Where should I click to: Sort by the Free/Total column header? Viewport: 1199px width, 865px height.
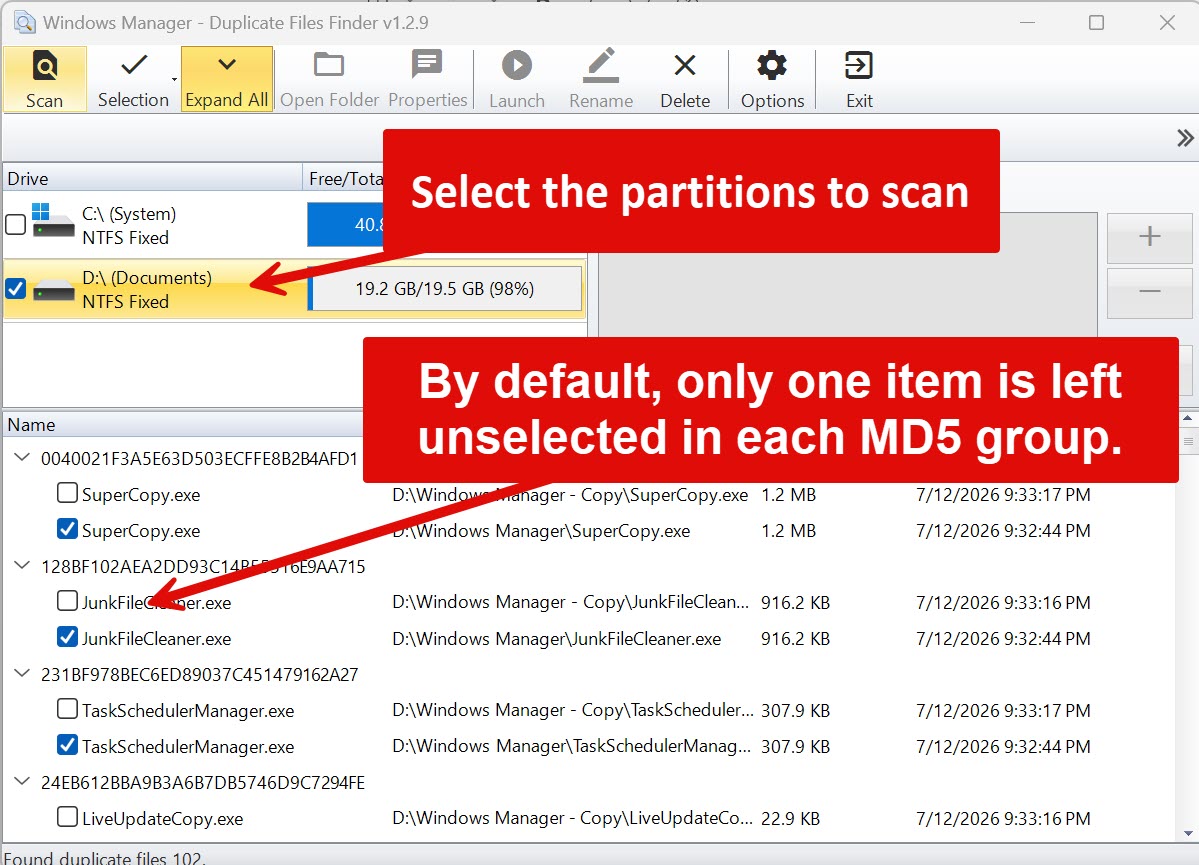tap(344, 178)
